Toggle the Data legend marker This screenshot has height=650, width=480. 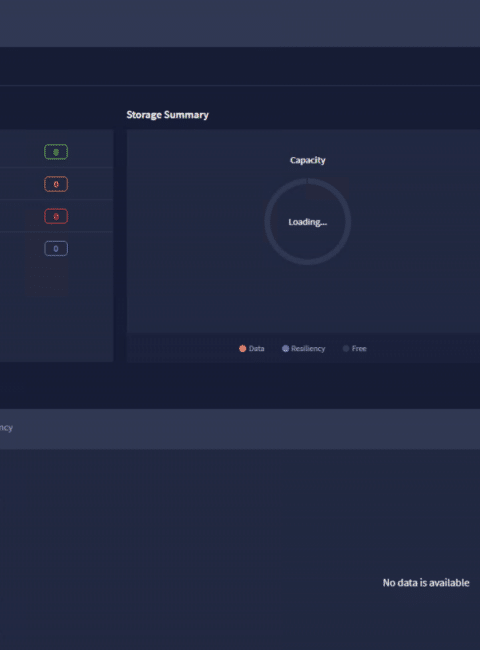pos(242,349)
